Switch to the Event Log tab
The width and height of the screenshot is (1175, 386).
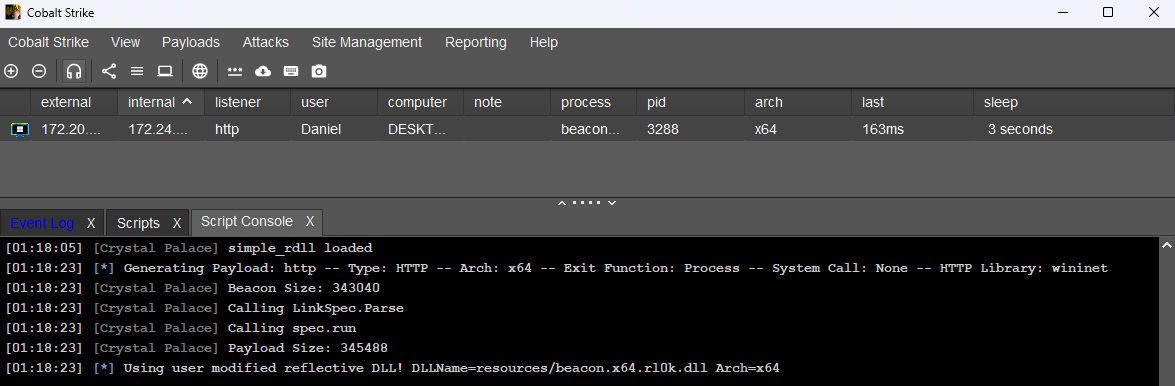click(42, 223)
